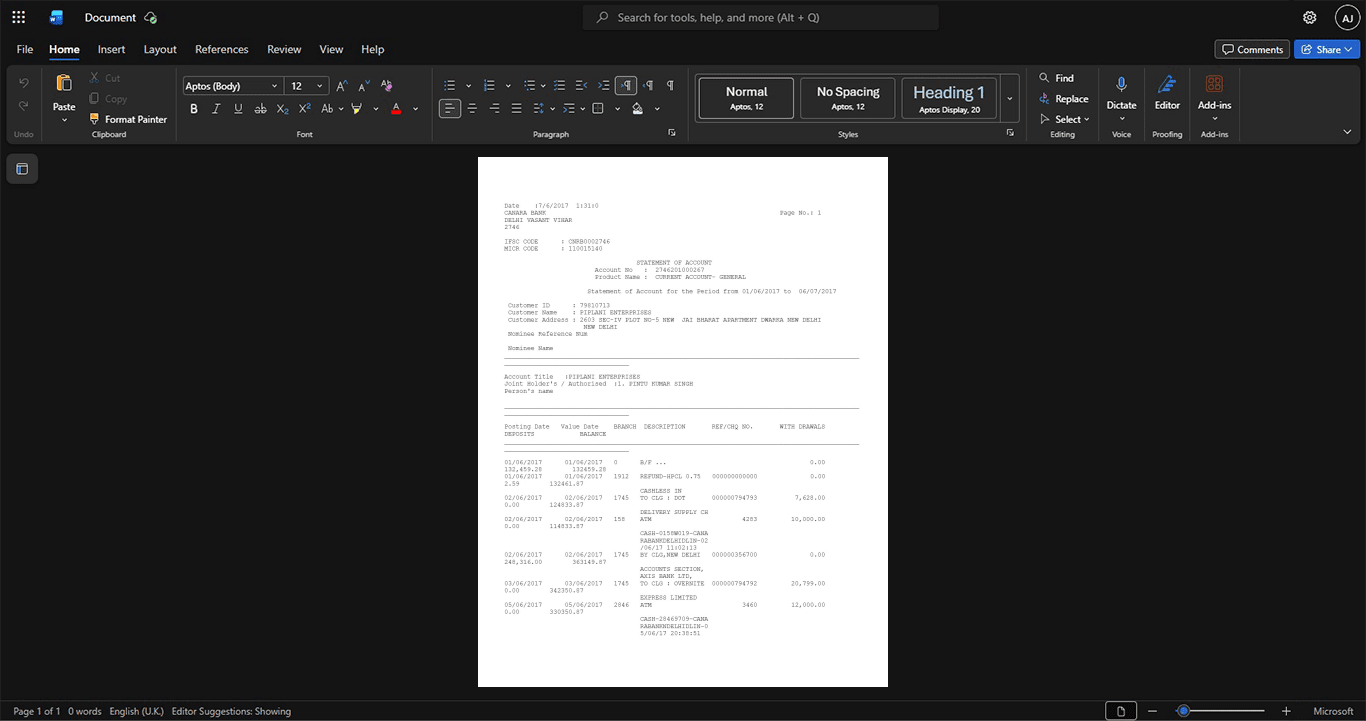This screenshot has width=1366, height=721.
Task: Decrease paragraph indent
Action: pyautogui.click(x=582, y=86)
